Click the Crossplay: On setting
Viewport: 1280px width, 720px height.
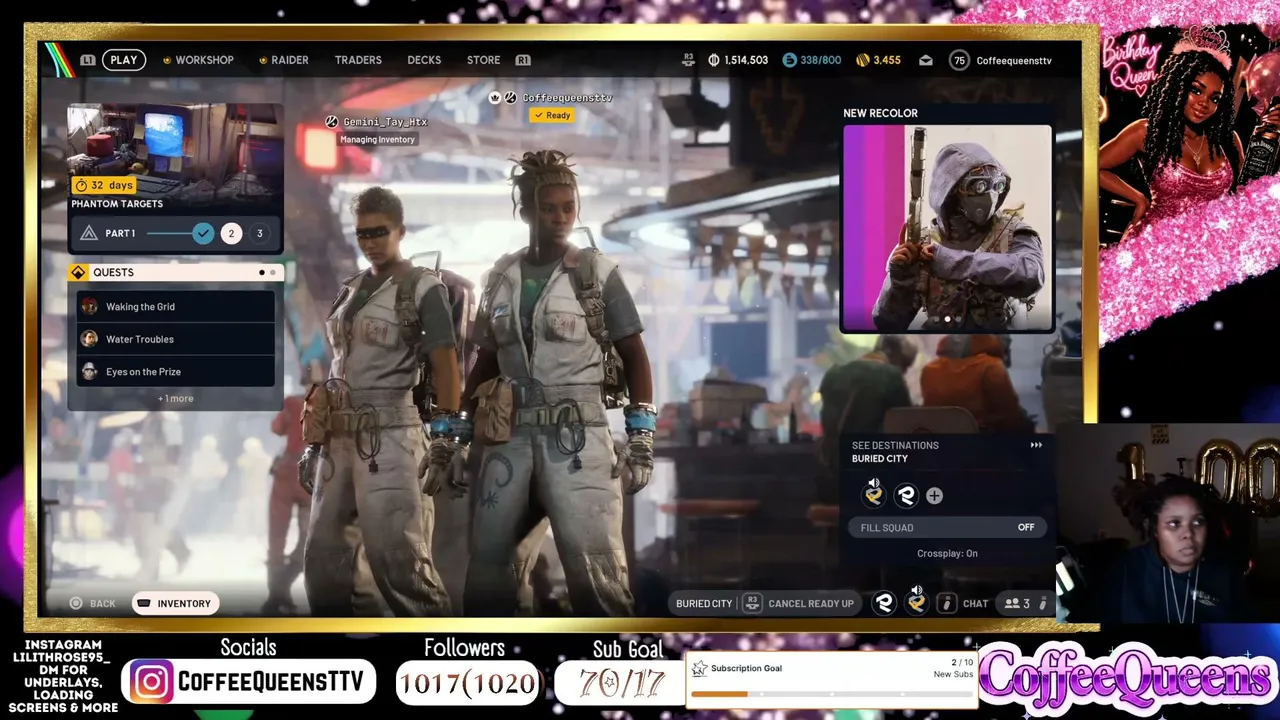coord(947,553)
